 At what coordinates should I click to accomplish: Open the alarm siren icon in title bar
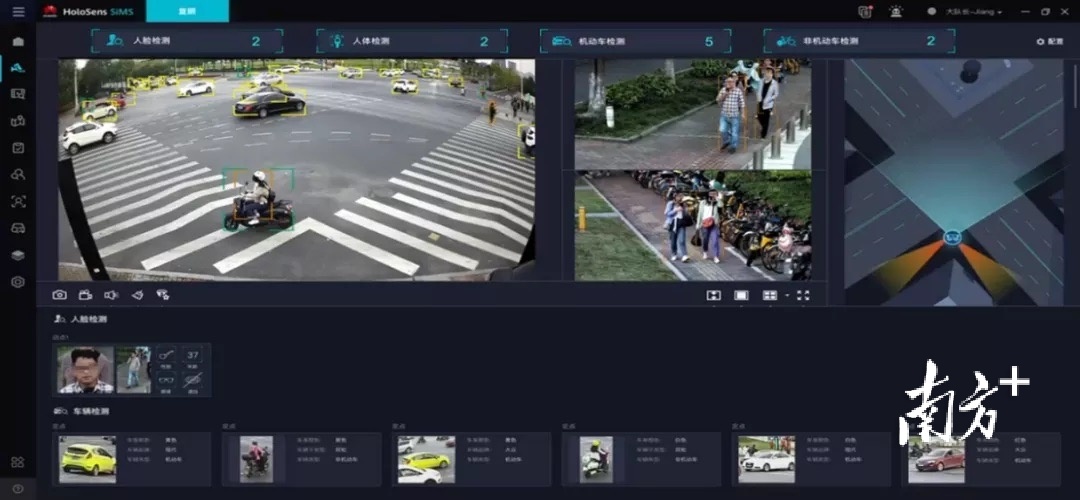895,11
